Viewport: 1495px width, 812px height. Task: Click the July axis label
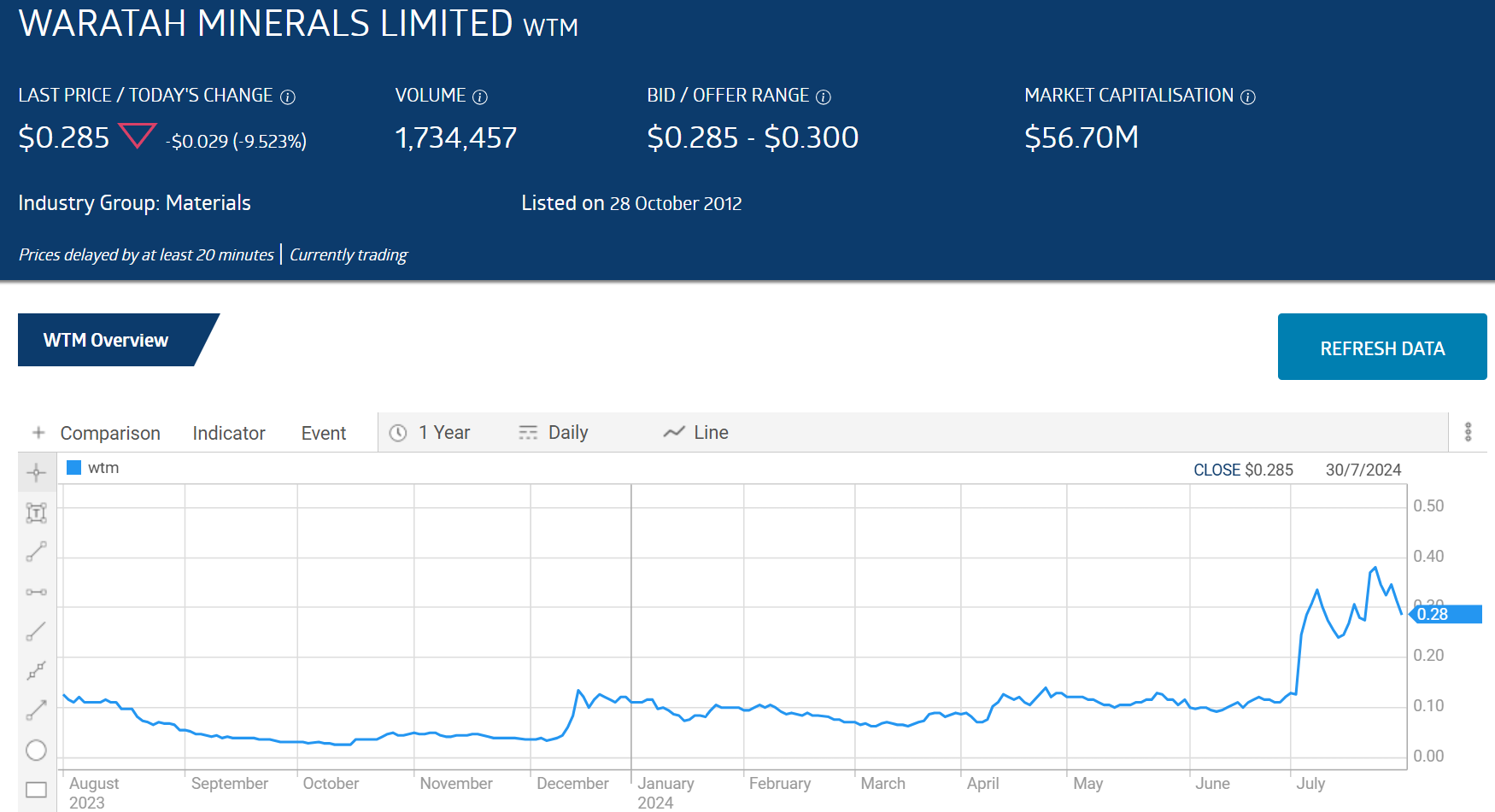pyautogui.click(x=1310, y=783)
